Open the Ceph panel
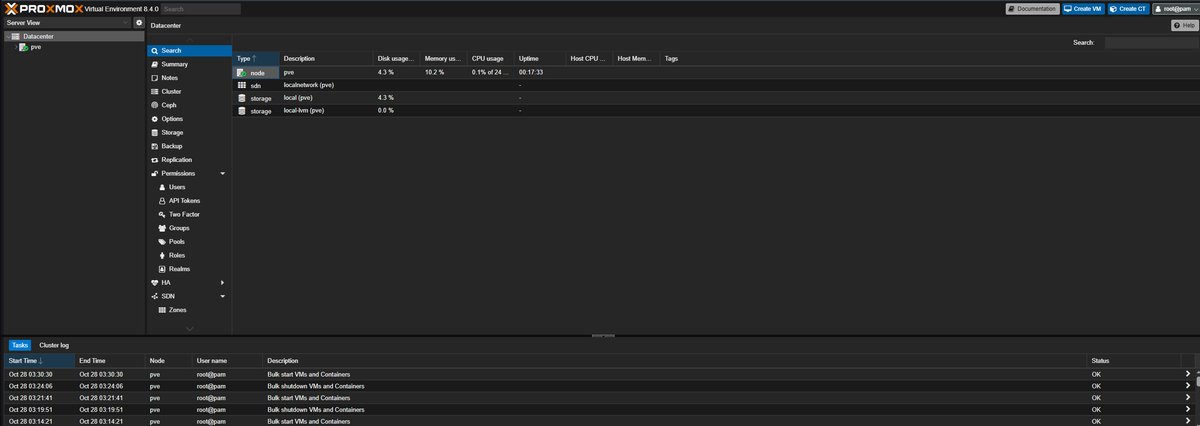Viewport: 1200px width, 426px height. (190, 105)
